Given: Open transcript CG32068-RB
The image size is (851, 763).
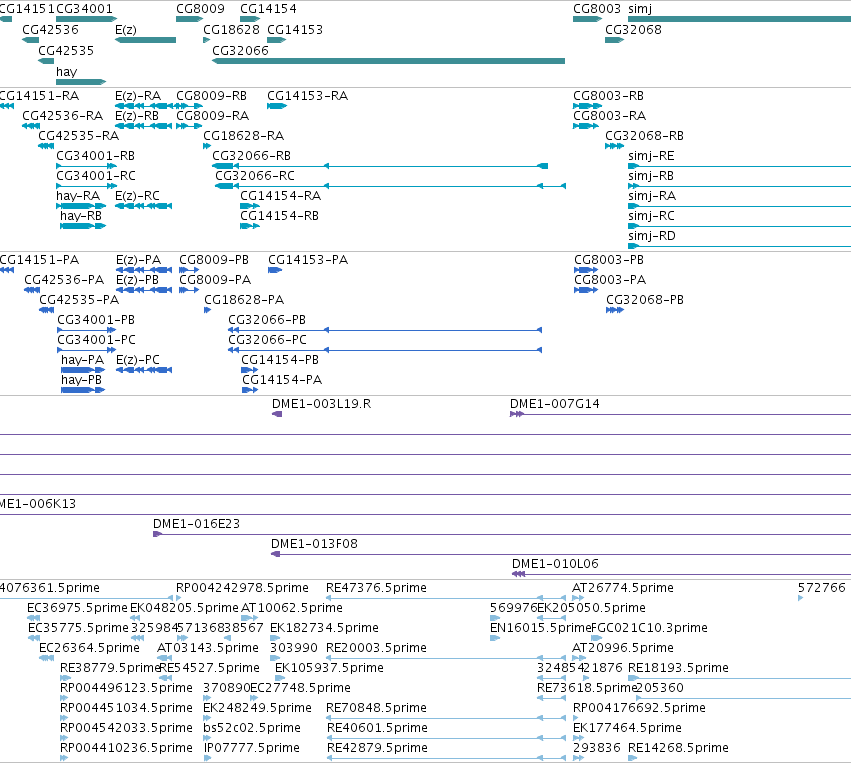Looking at the screenshot, I should [644, 136].
